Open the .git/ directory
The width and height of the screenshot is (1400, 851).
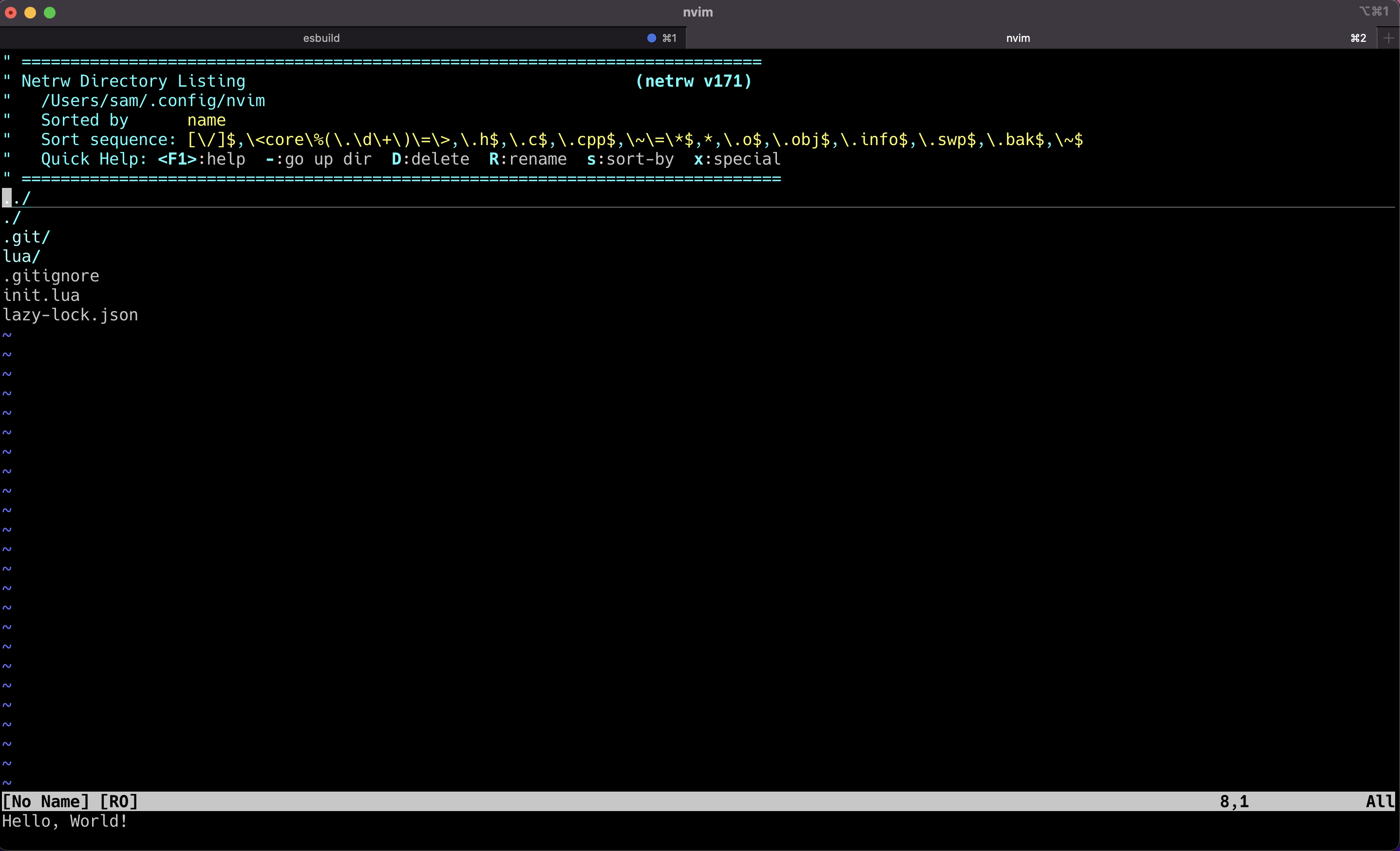[27, 237]
